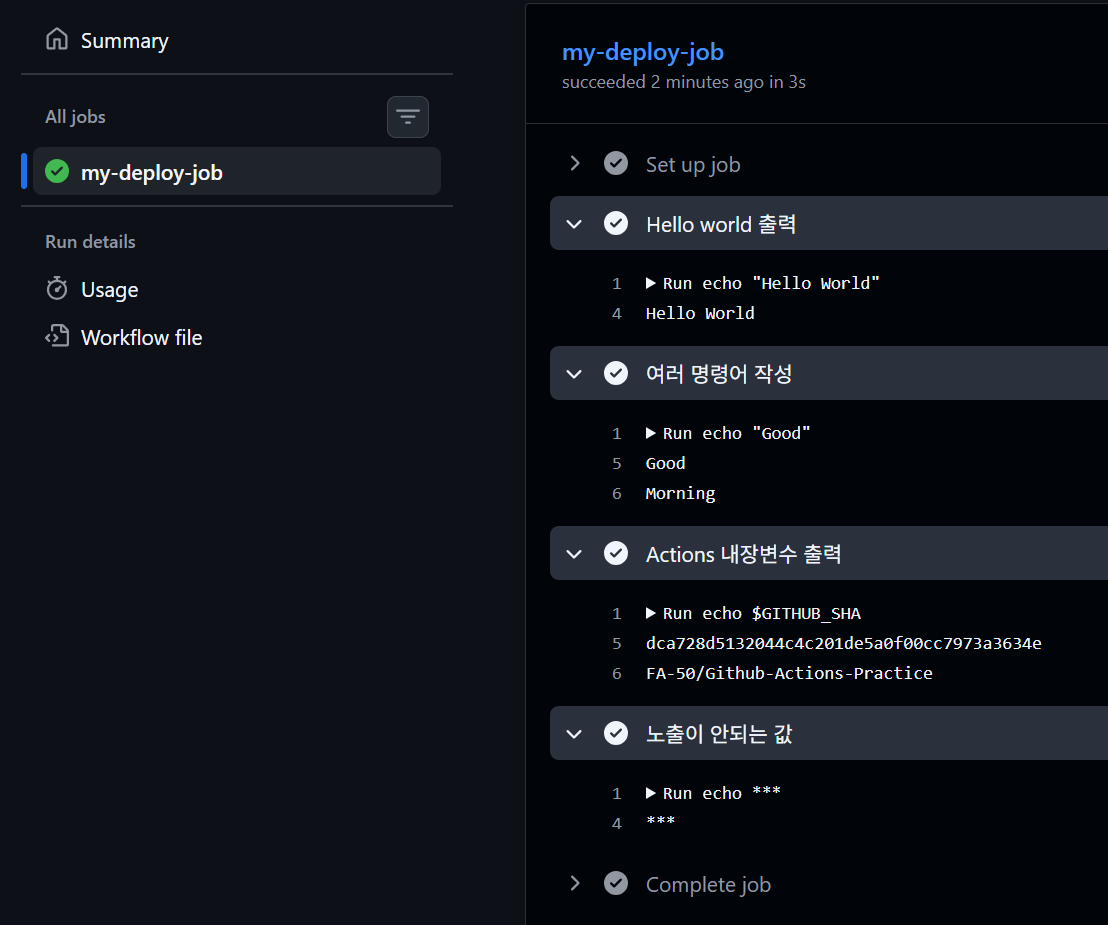Screen dimensions: 1108x925
Task: Click the Hello World output line
Action: pyautogui.click(x=700, y=313)
